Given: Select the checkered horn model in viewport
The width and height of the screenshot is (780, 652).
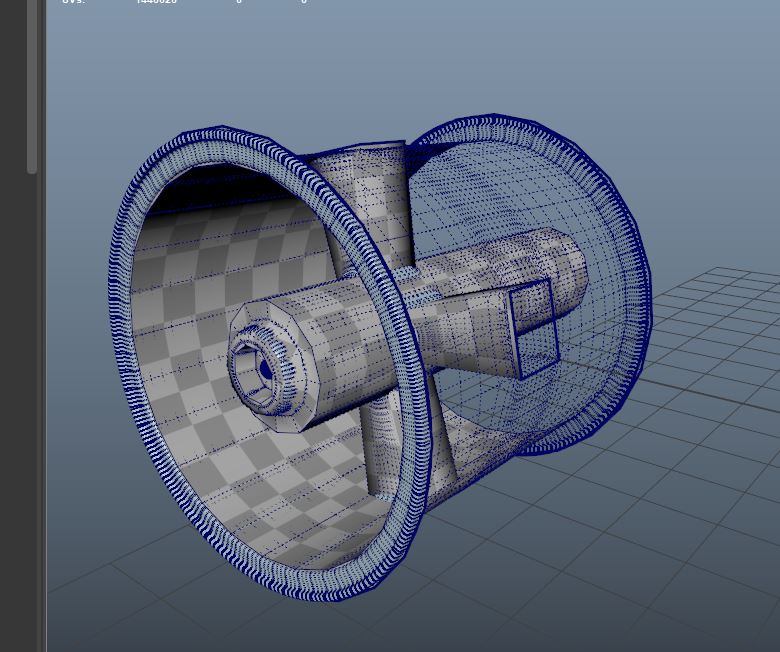Looking at the screenshot, I should pos(380,357).
